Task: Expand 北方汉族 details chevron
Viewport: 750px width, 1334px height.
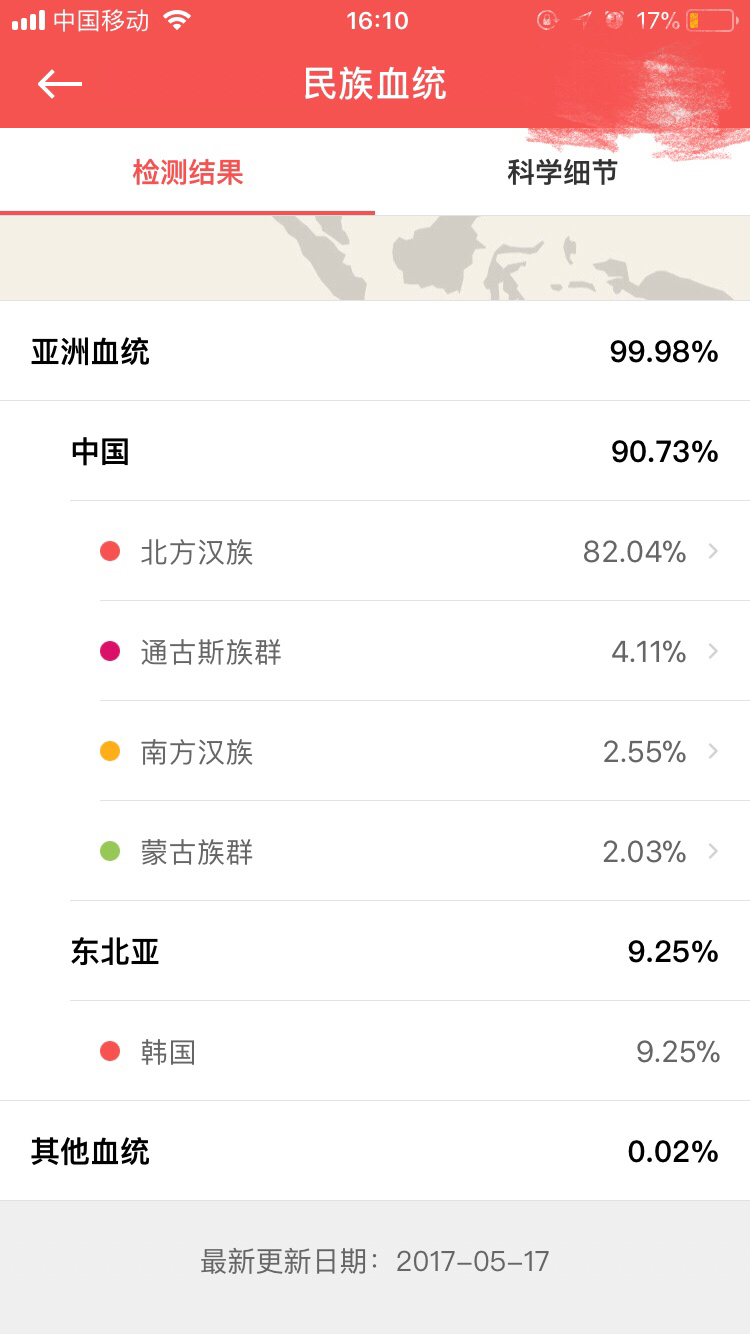Action: [713, 551]
